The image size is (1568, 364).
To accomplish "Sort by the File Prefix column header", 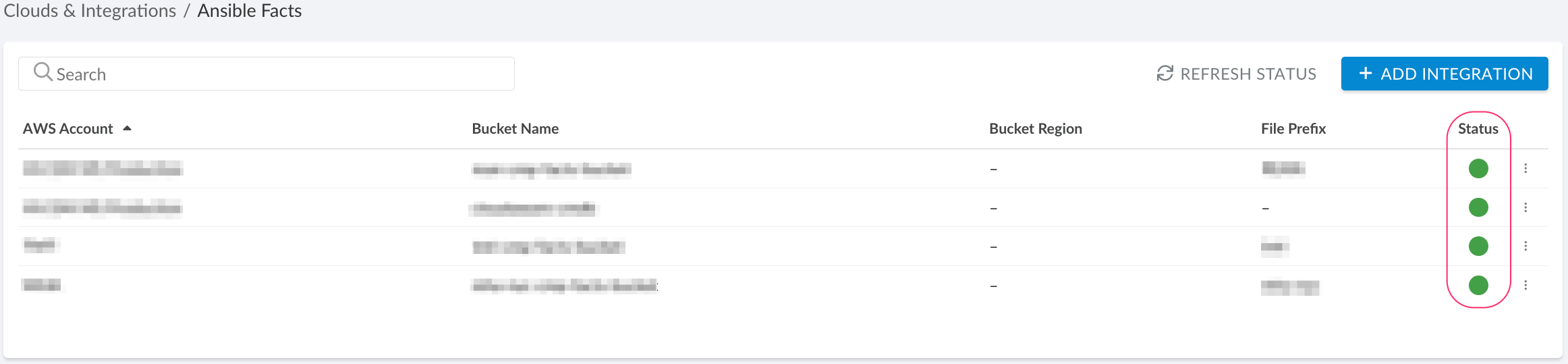I will 1293,129.
